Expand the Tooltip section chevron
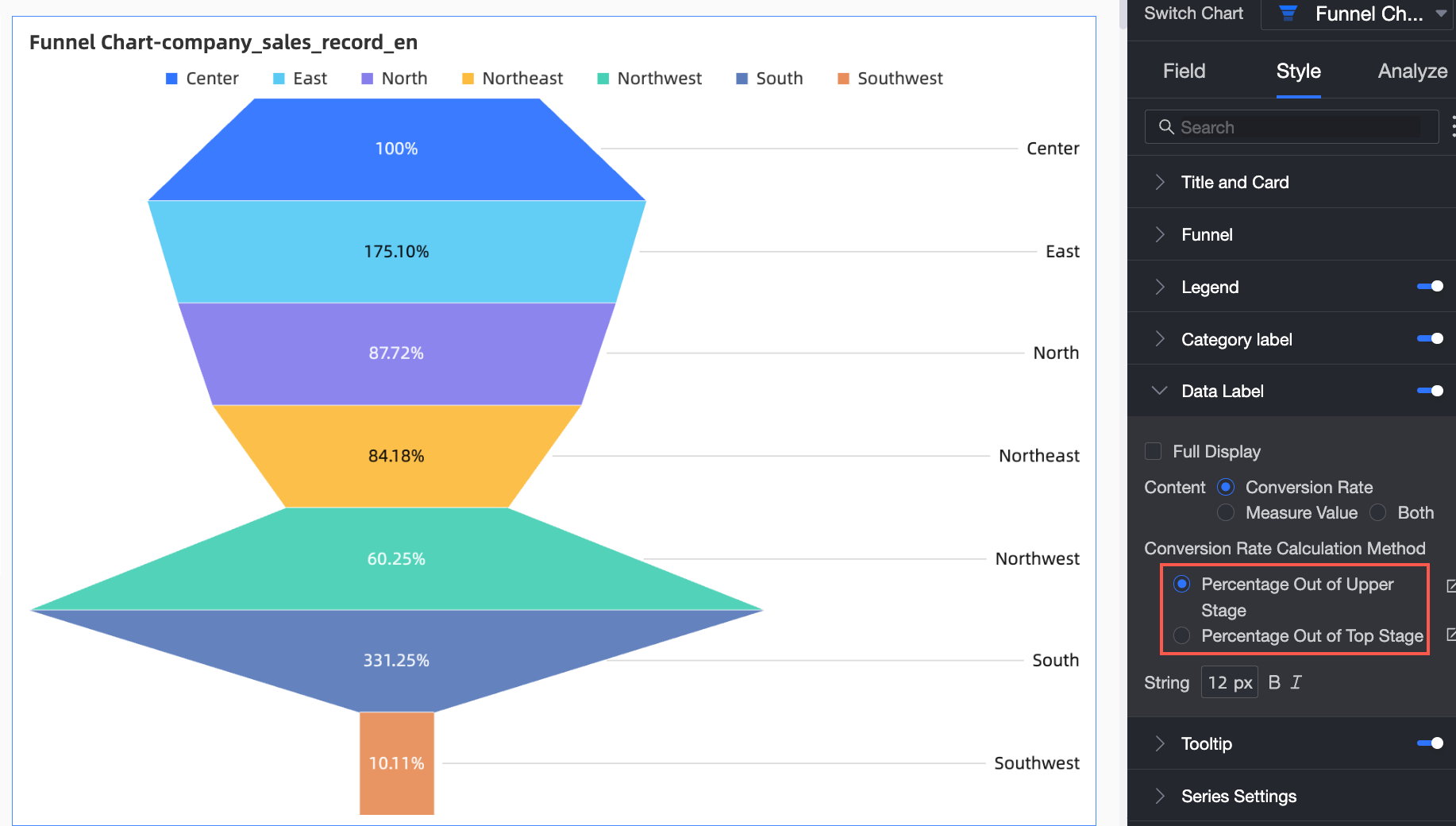 click(1160, 743)
